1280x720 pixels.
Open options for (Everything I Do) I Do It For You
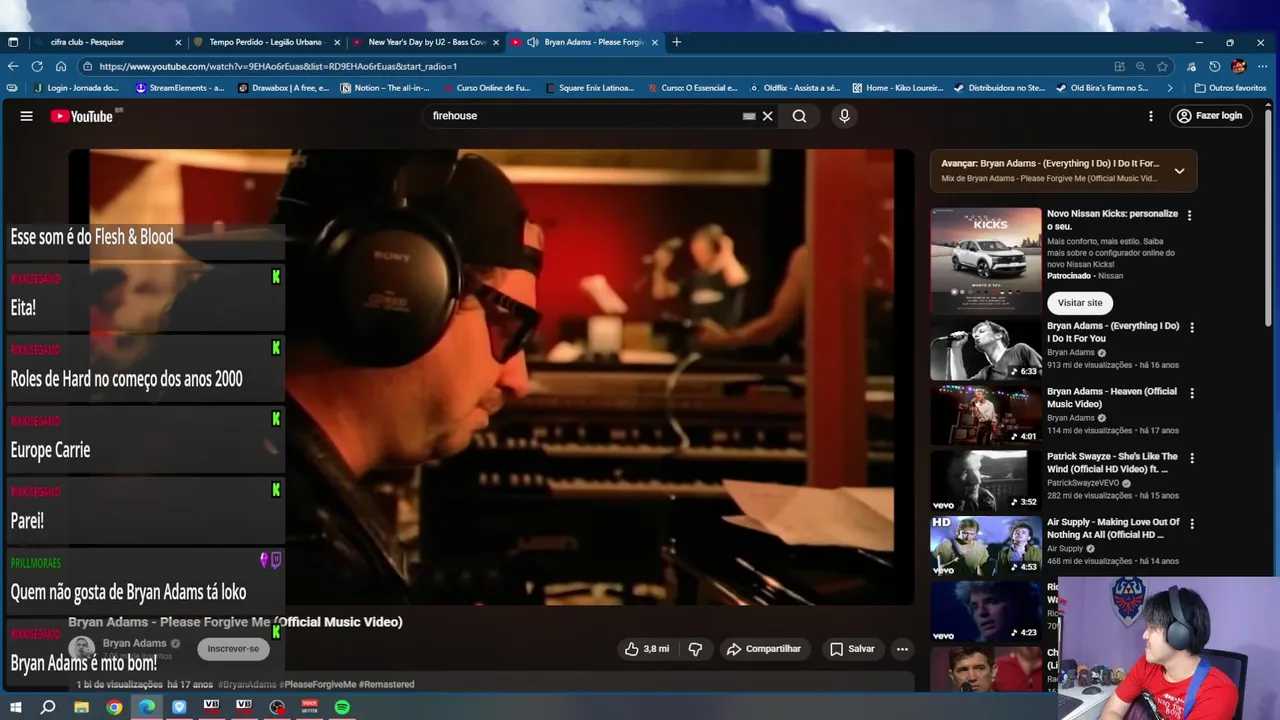1191,327
